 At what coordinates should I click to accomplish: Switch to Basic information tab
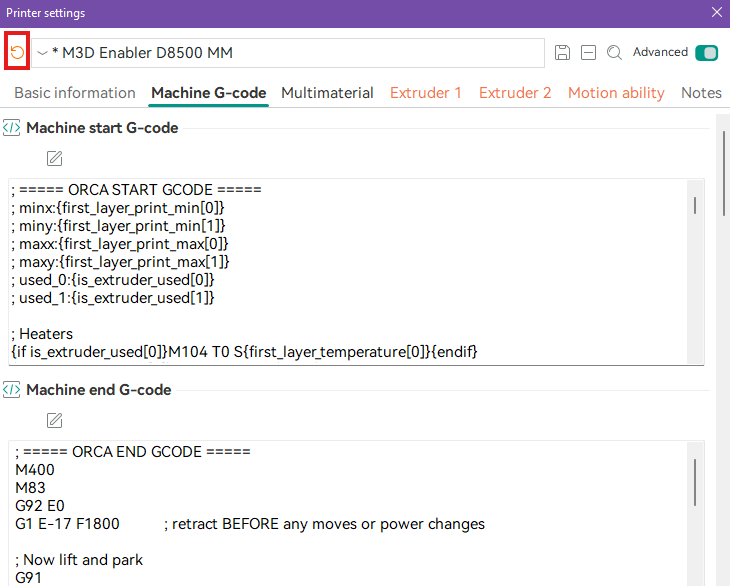click(x=75, y=93)
